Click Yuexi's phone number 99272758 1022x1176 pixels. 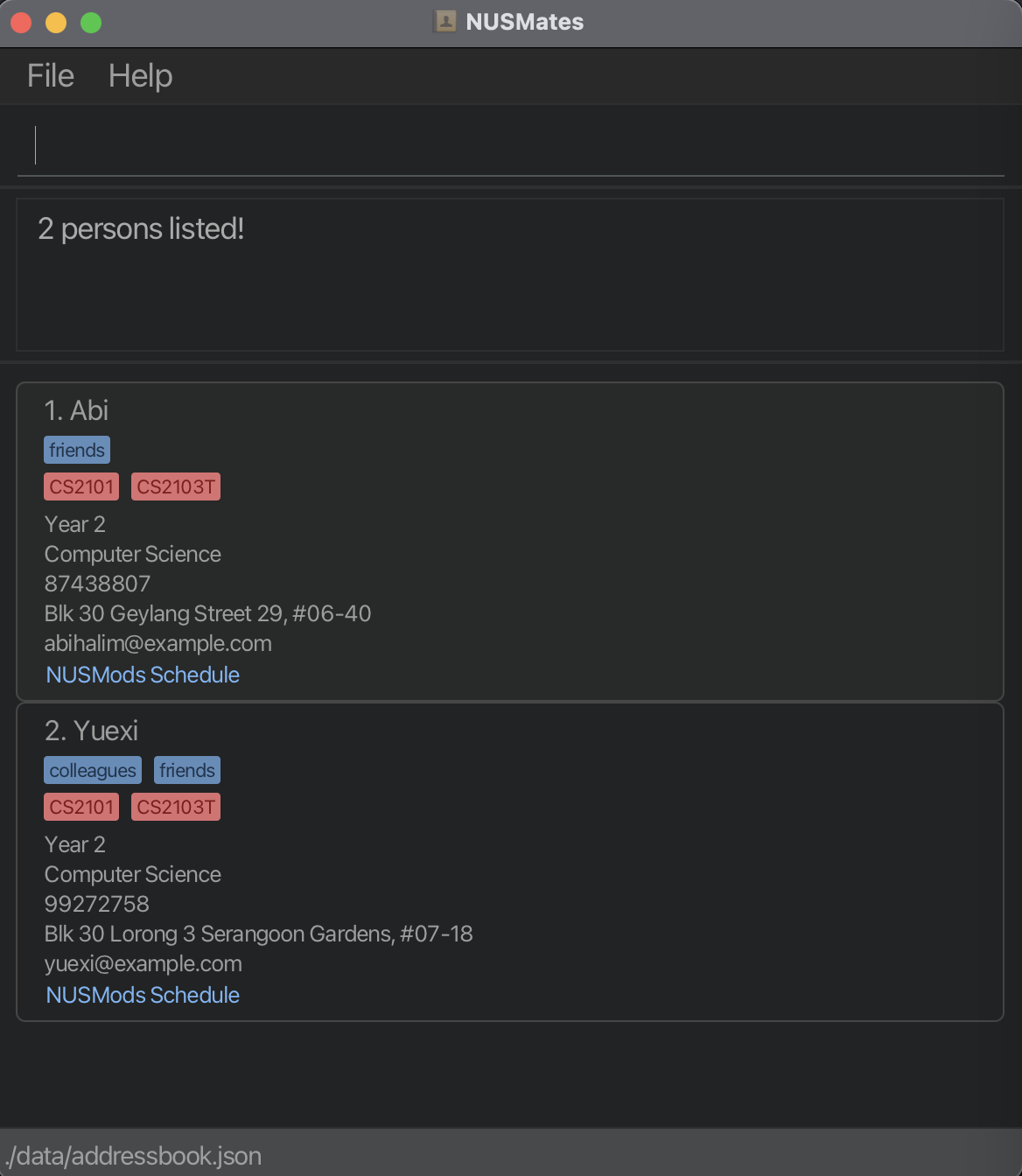coord(97,904)
